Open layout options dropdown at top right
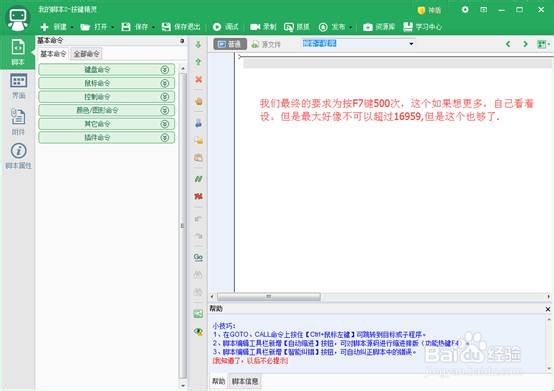This screenshot has width=554, height=391. tap(543, 44)
